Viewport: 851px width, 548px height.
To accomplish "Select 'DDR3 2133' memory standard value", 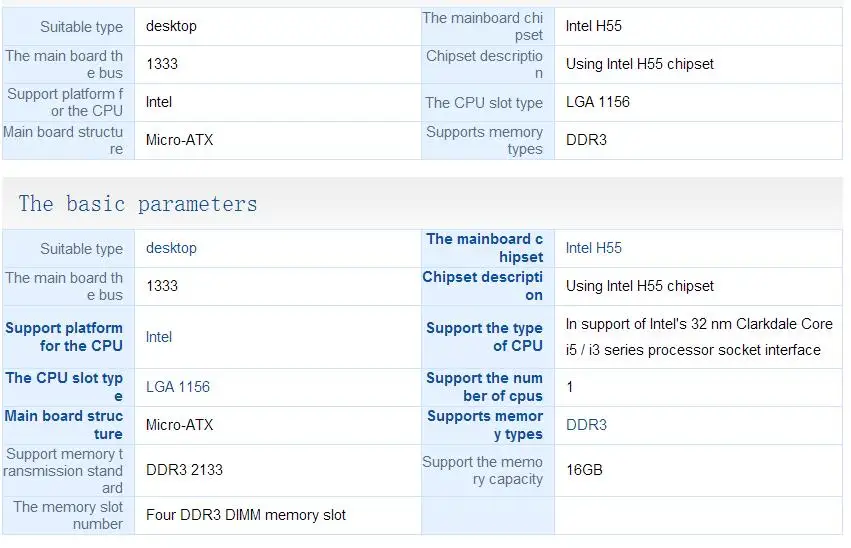I will (185, 470).
